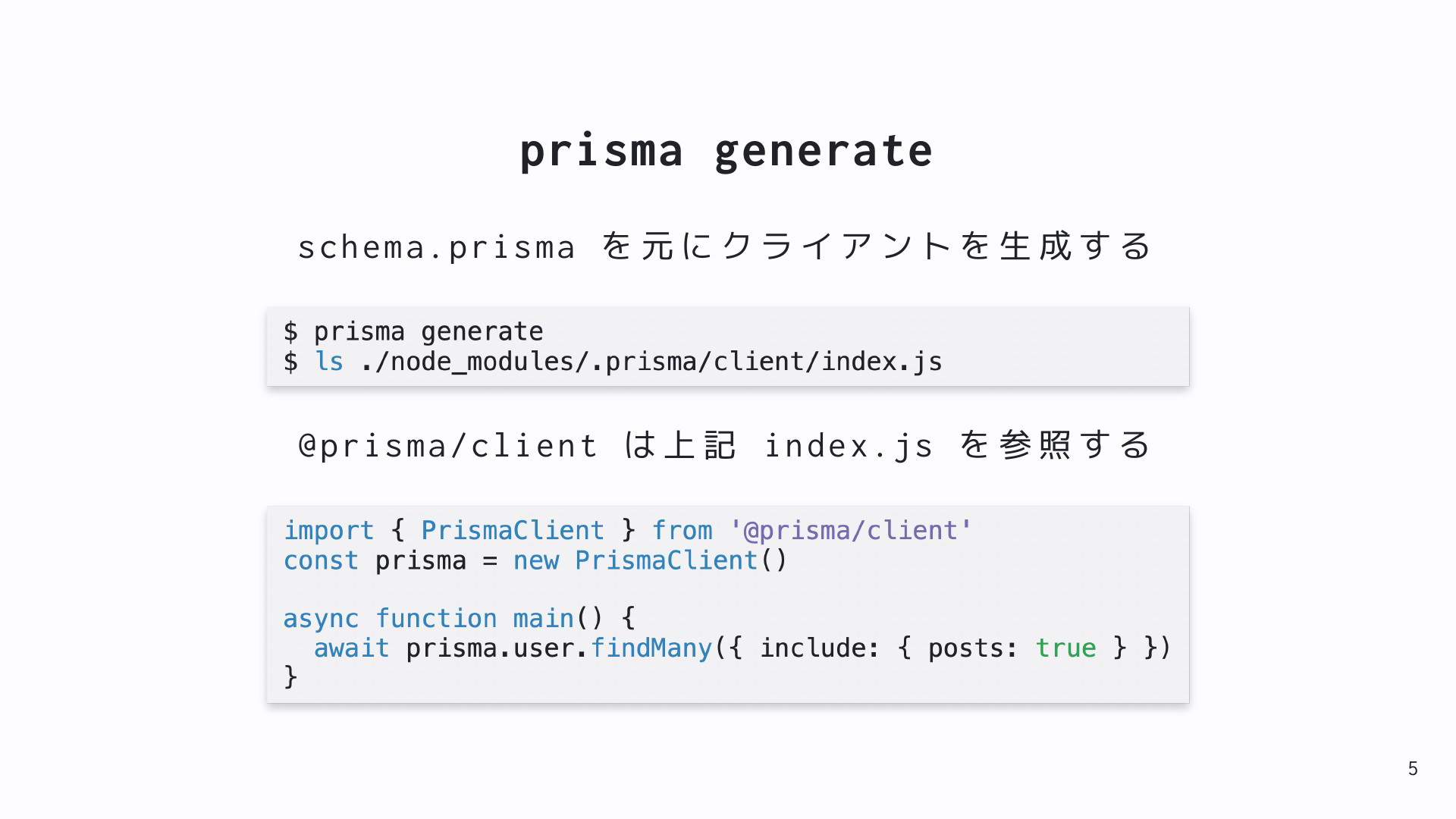Click the 'prisma generate' slide title
The height and width of the screenshot is (819, 1456).
tap(726, 151)
